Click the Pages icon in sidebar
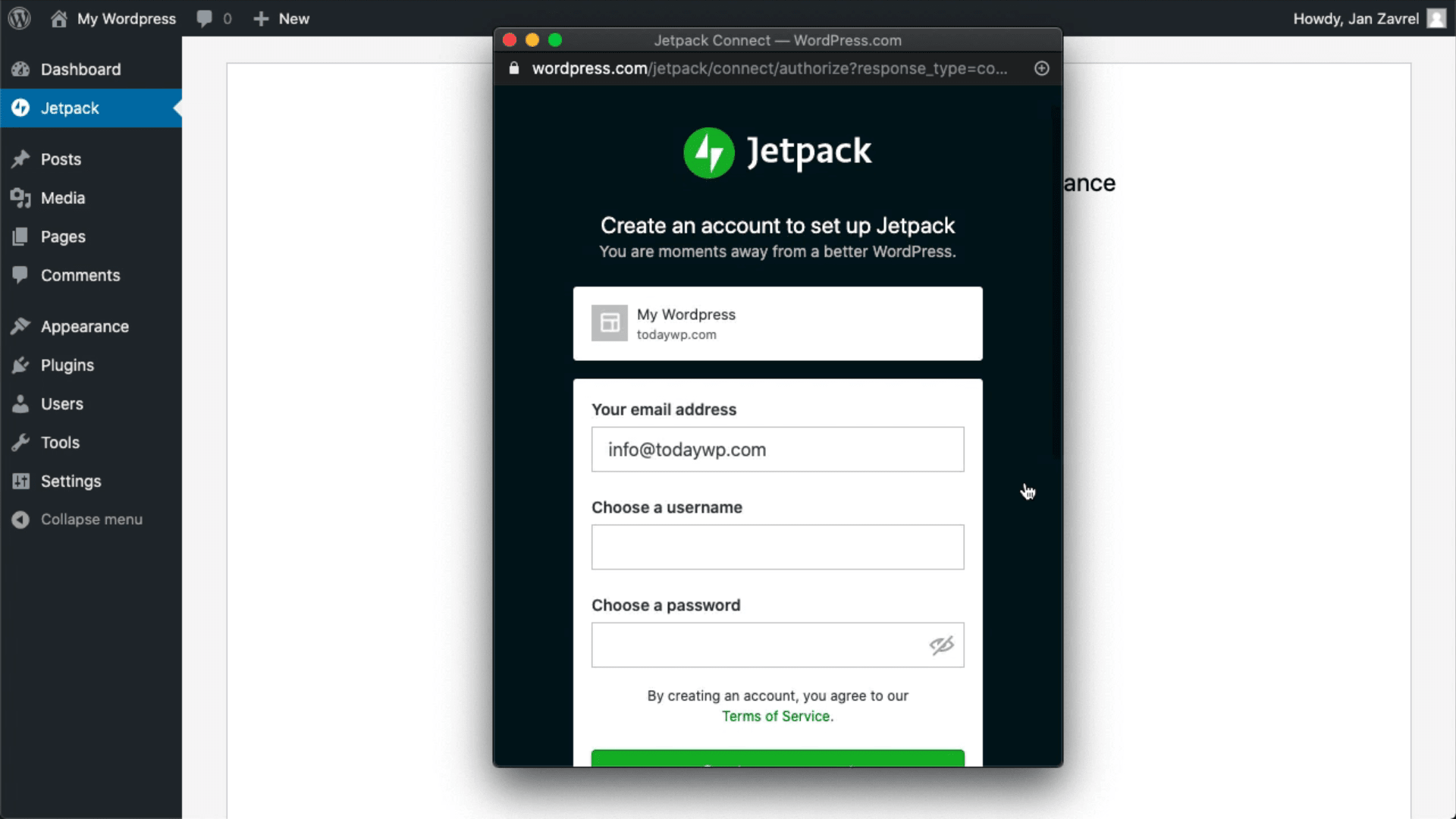The height and width of the screenshot is (819, 1456). pos(20,237)
